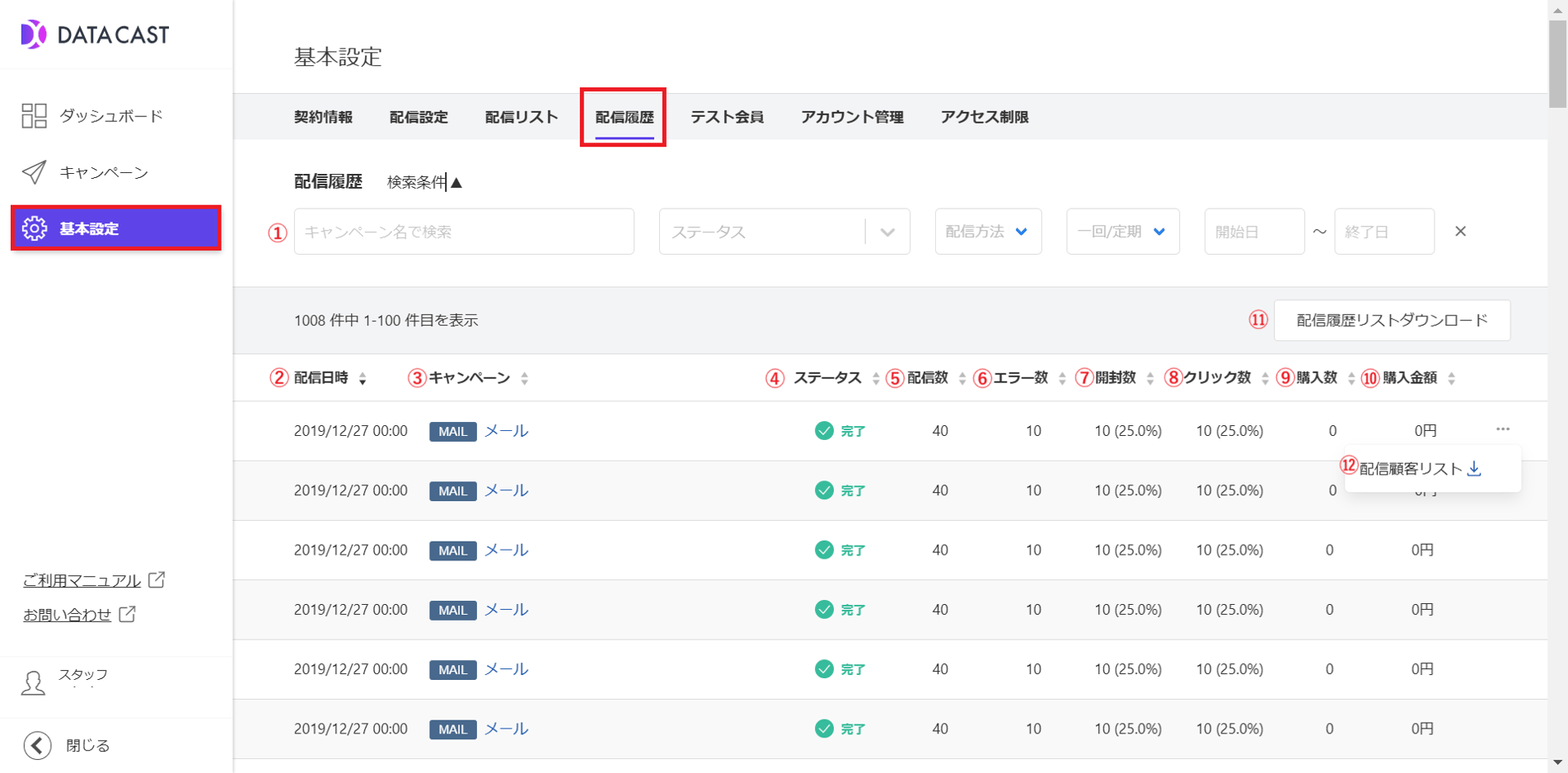Click the キャンペーン名で検索 input field
The image size is (1568, 773).
[464, 232]
